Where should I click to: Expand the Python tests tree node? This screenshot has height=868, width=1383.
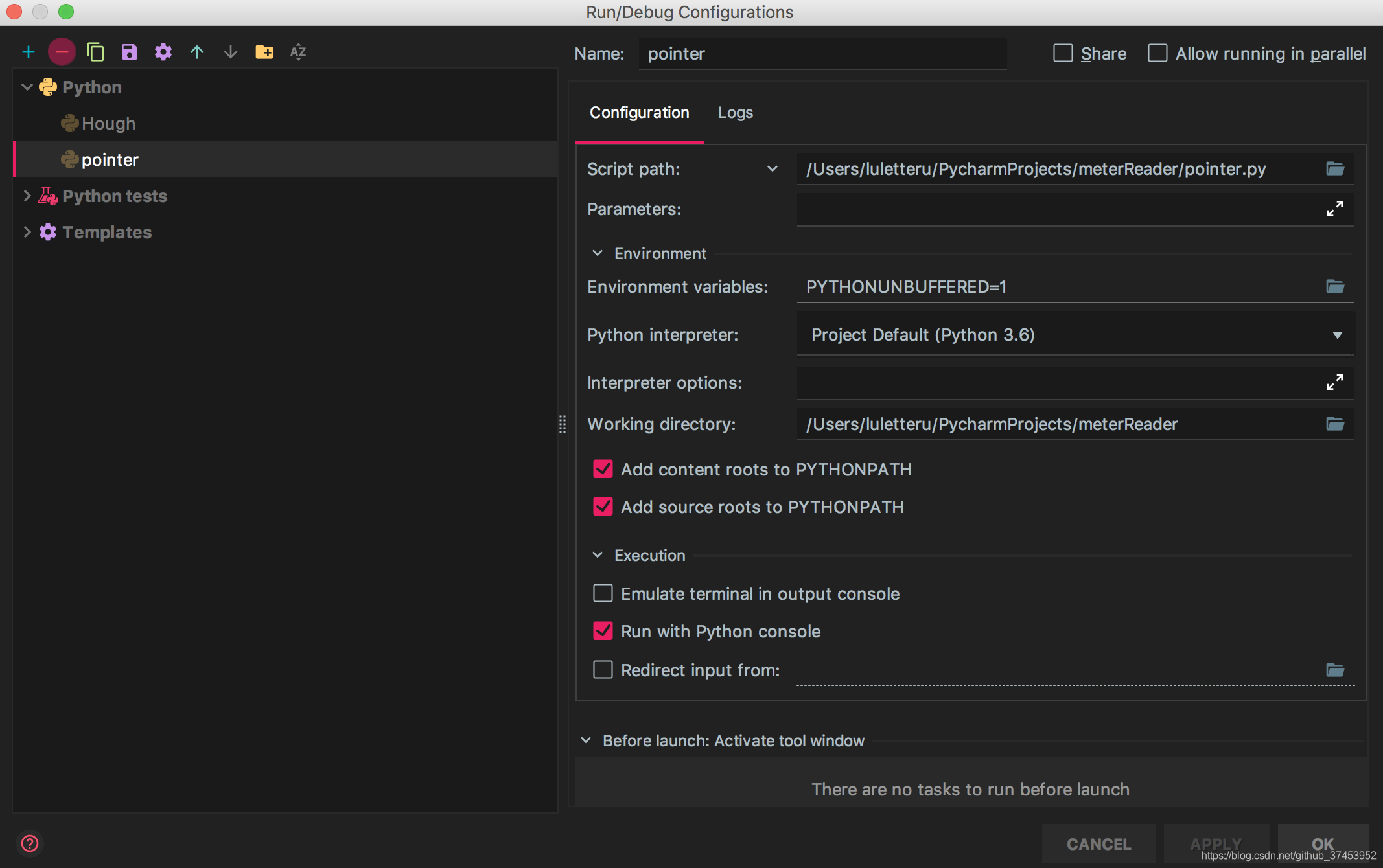(x=27, y=196)
